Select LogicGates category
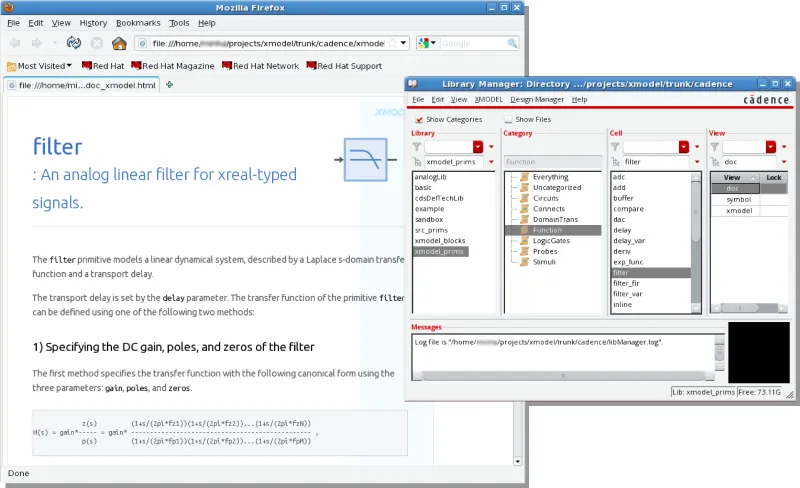This screenshot has height=488, width=800. click(551, 241)
